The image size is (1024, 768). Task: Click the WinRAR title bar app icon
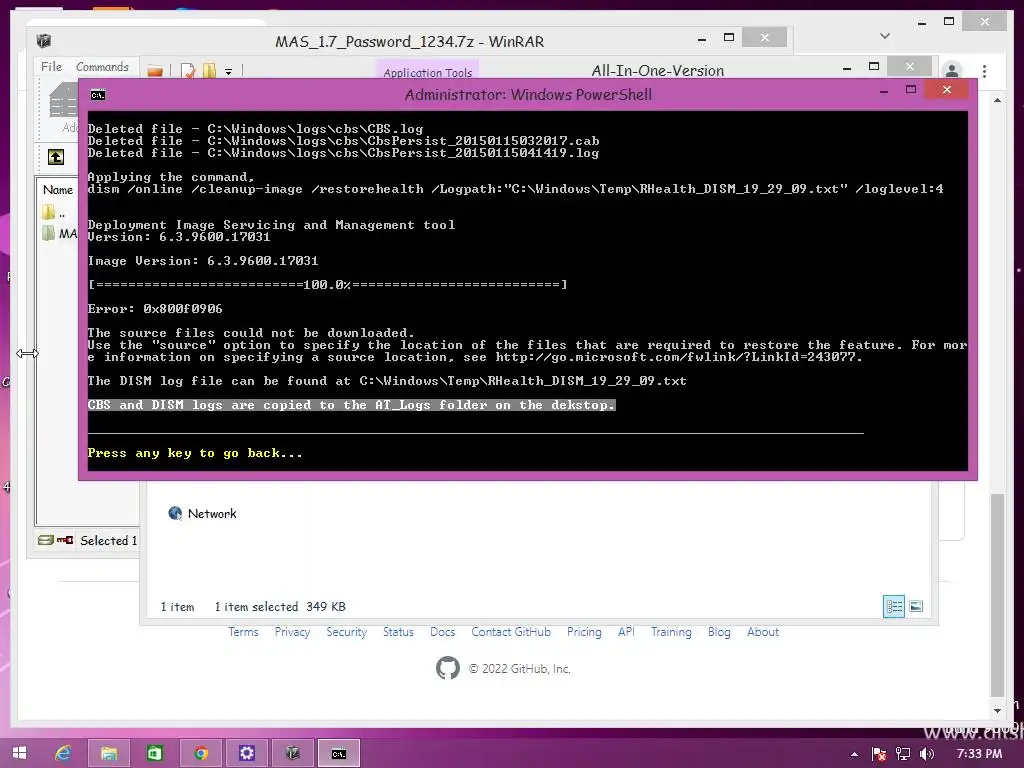pyautogui.click(x=44, y=41)
